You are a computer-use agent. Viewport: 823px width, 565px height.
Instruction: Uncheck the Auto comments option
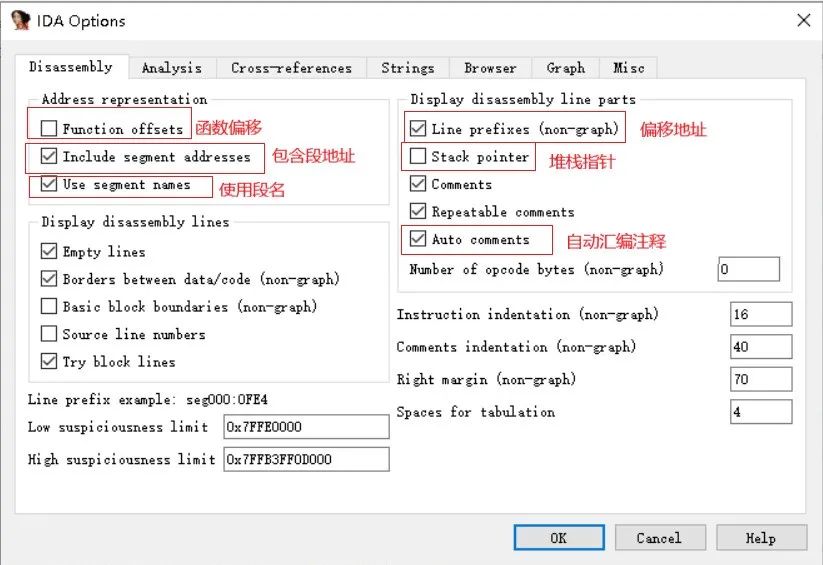pyautogui.click(x=418, y=239)
